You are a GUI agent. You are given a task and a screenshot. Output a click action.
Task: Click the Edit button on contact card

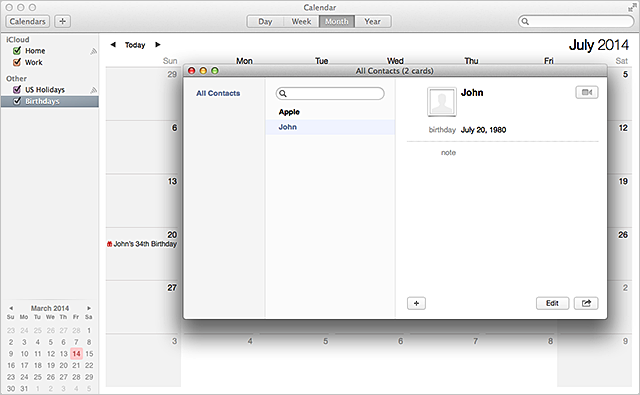point(552,303)
